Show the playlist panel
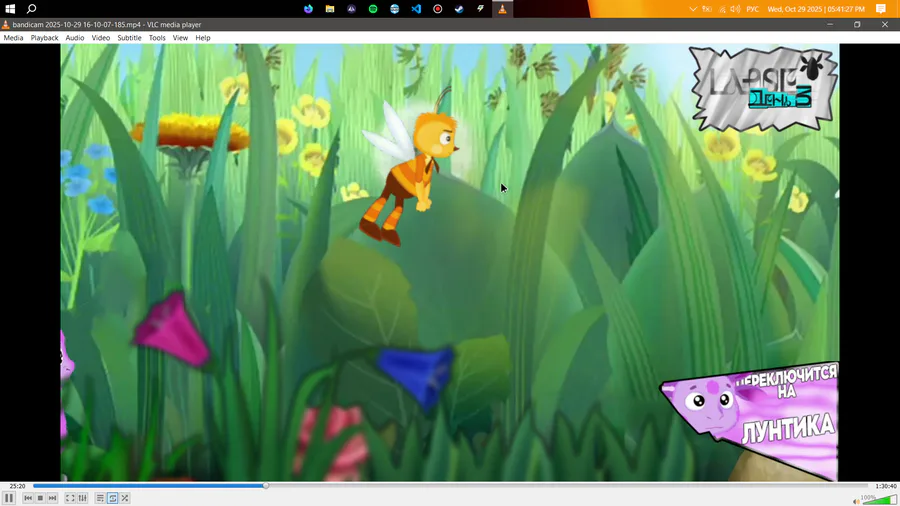The height and width of the screenshot is (506, 900). click(100, 498)
